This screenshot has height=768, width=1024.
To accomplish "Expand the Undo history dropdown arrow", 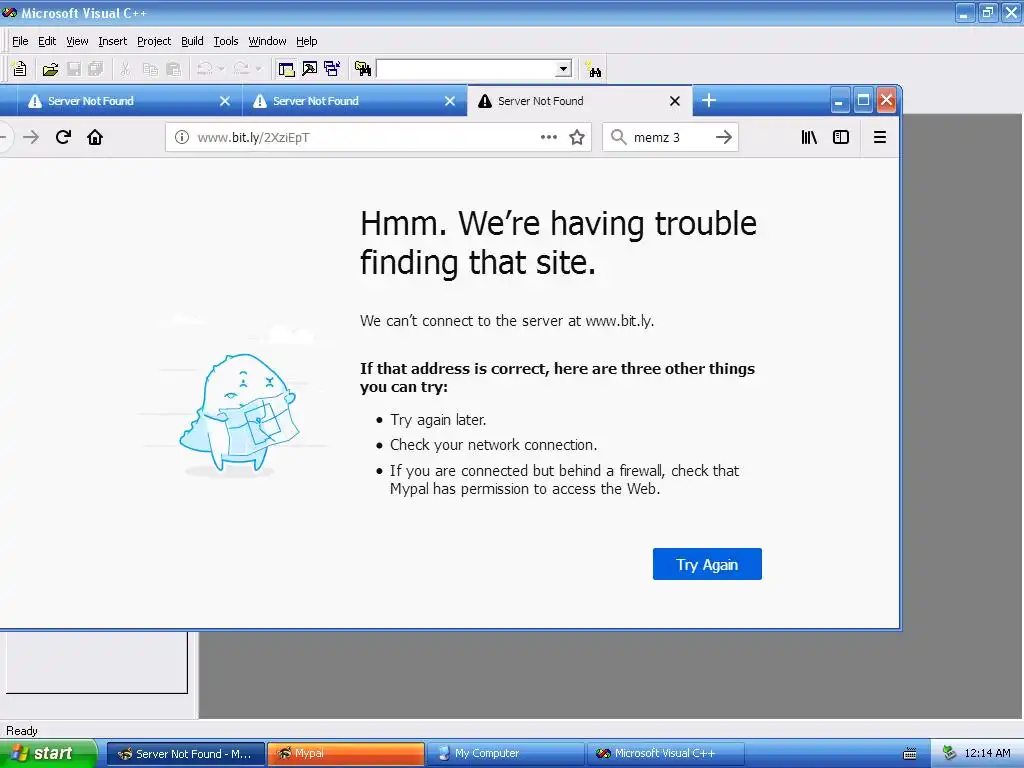I will coord(221,69).
